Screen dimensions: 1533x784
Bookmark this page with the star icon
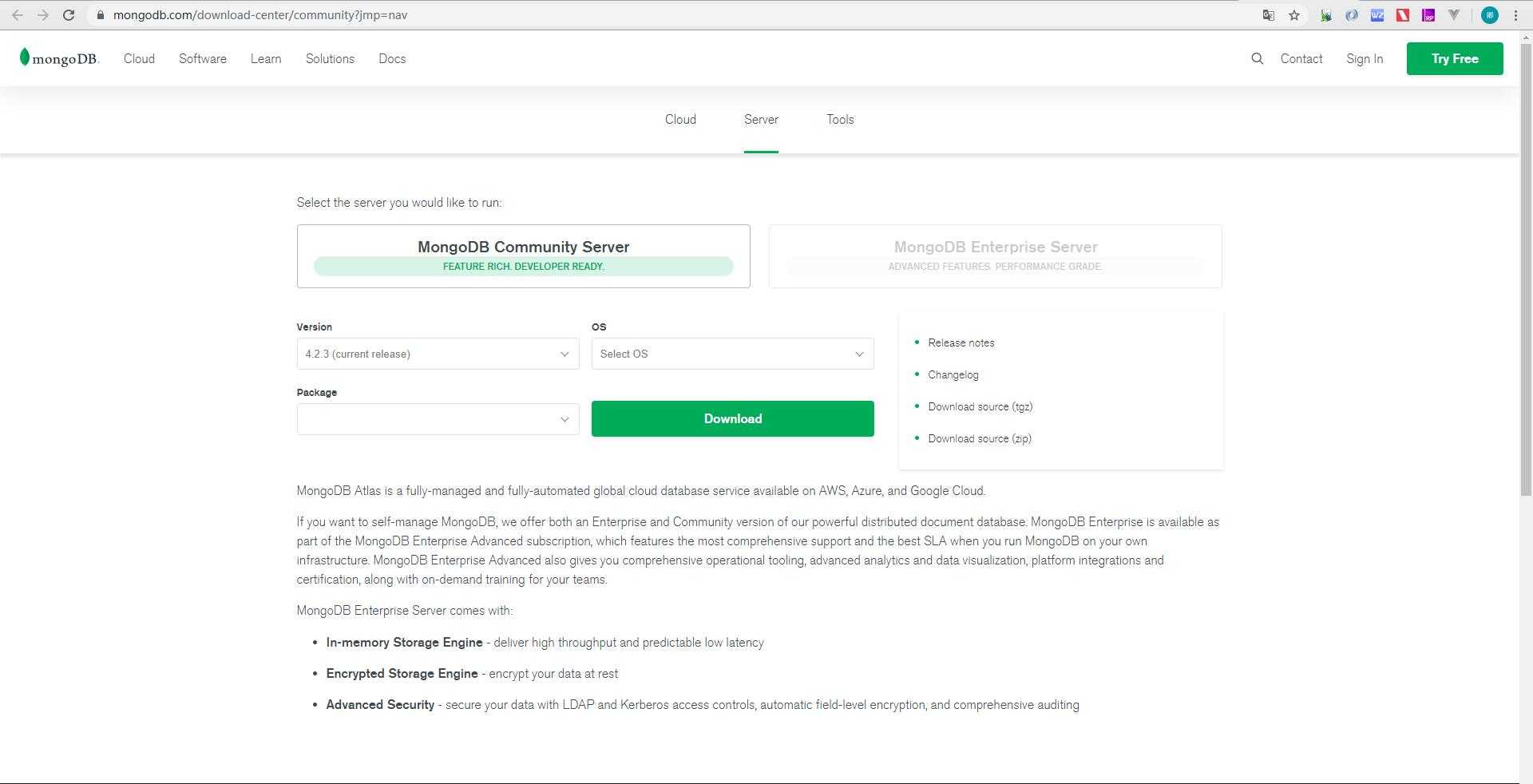pyautogui.click(x=1294, y=15)
